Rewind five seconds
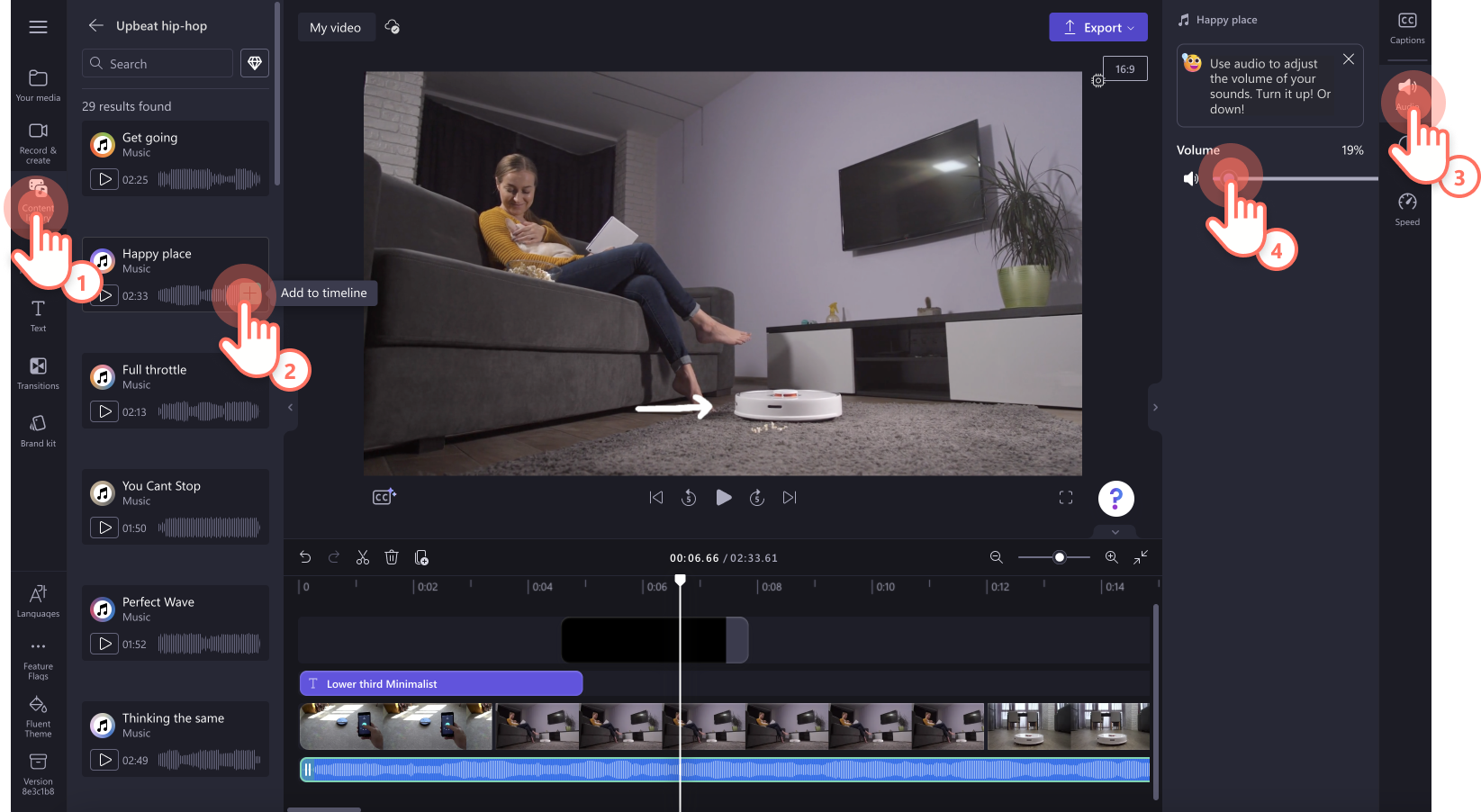1481x812 pixels. coord(689,498)
